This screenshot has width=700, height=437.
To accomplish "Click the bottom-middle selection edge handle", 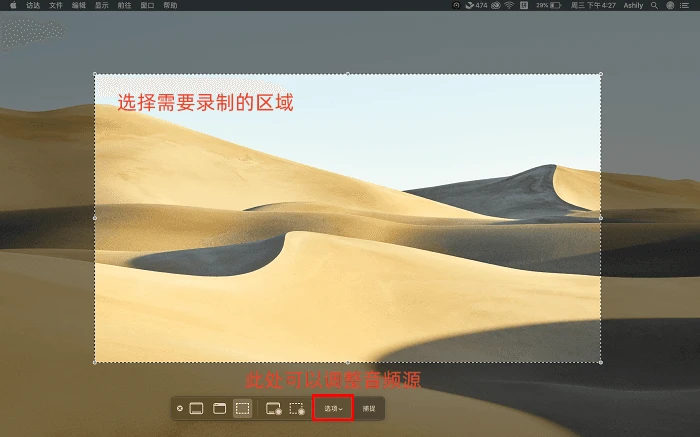I will [348, 362].
